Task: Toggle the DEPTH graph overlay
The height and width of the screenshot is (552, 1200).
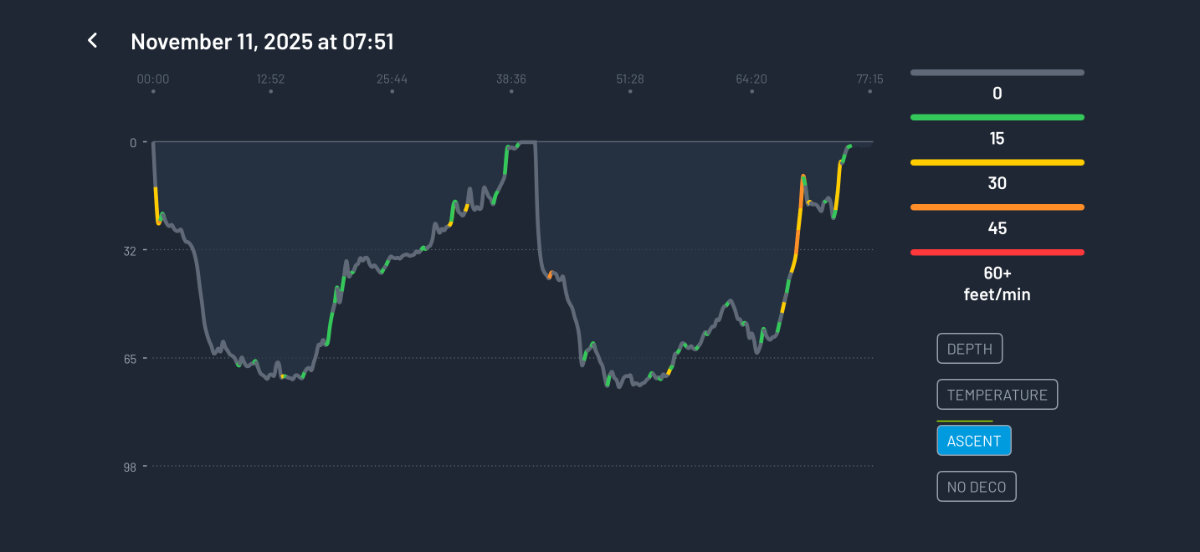Action: click(969, 349)
